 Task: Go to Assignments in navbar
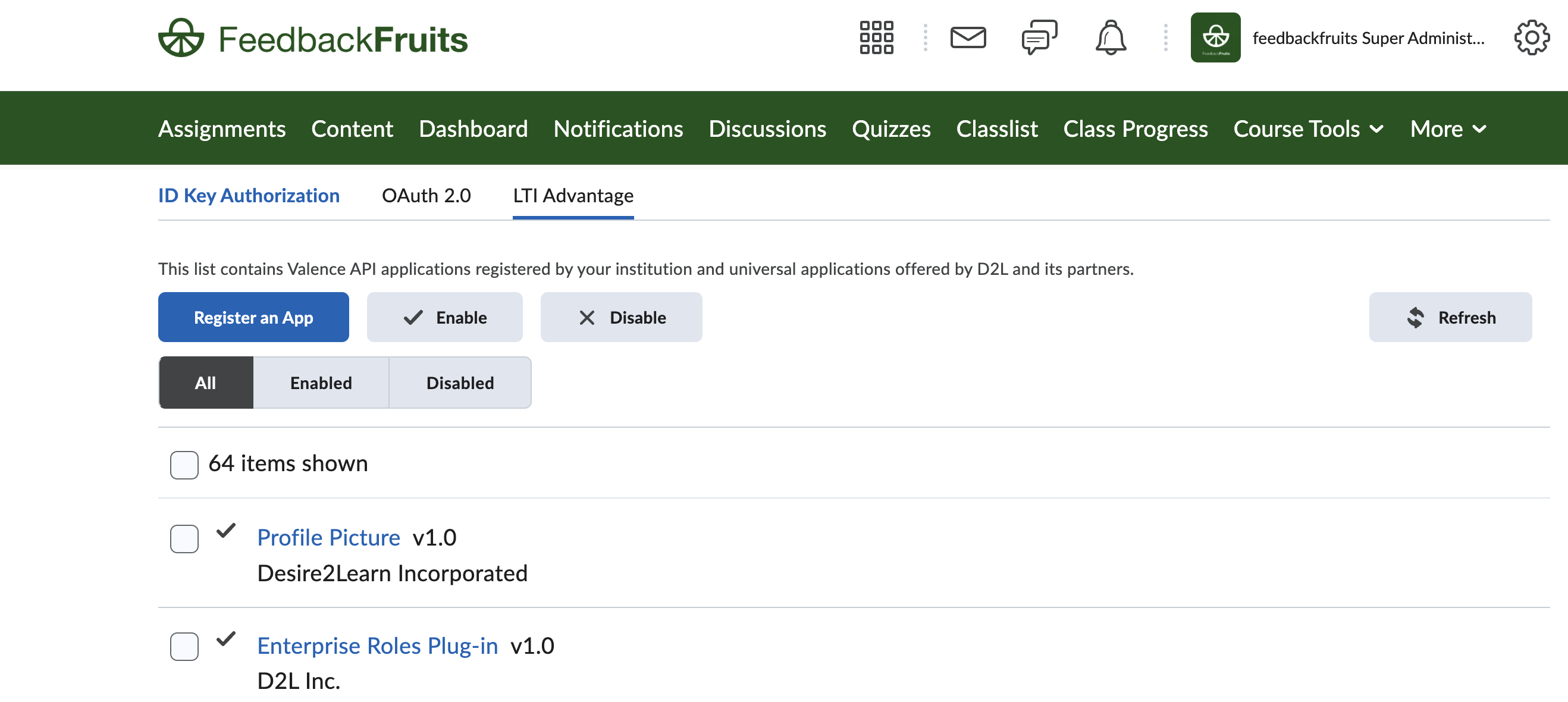coord(221,129)
